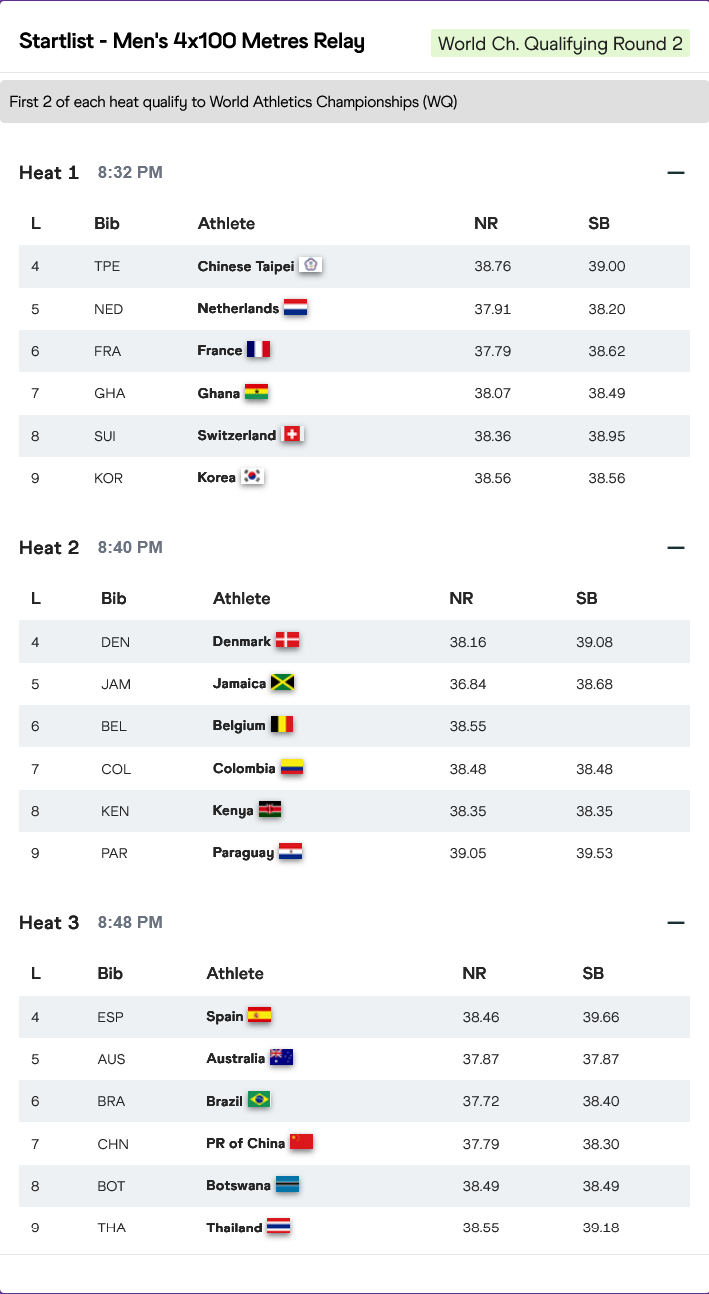Click the Brazil flag icon
Screen dimensions: 709x1294
[259, 1100]
